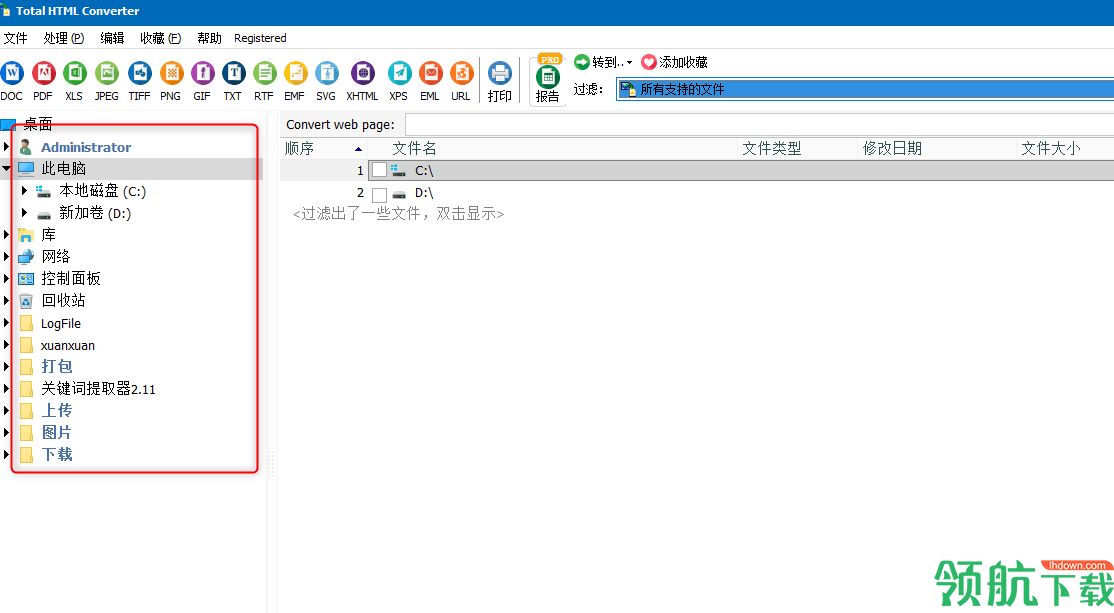Open the 回收站 recycle bin icon

coord(26,301)
